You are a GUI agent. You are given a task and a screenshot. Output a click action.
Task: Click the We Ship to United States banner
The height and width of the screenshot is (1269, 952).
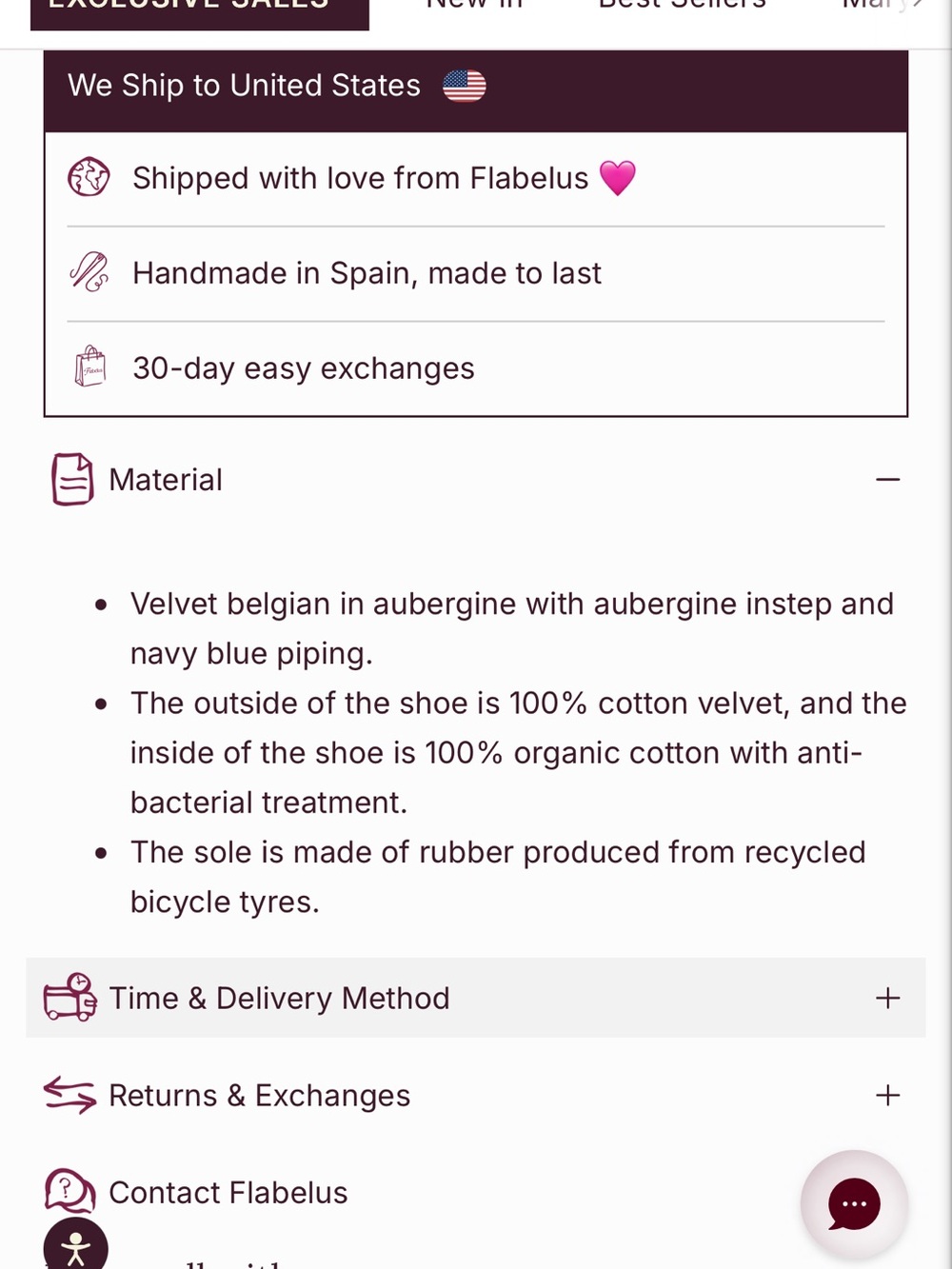476,86
